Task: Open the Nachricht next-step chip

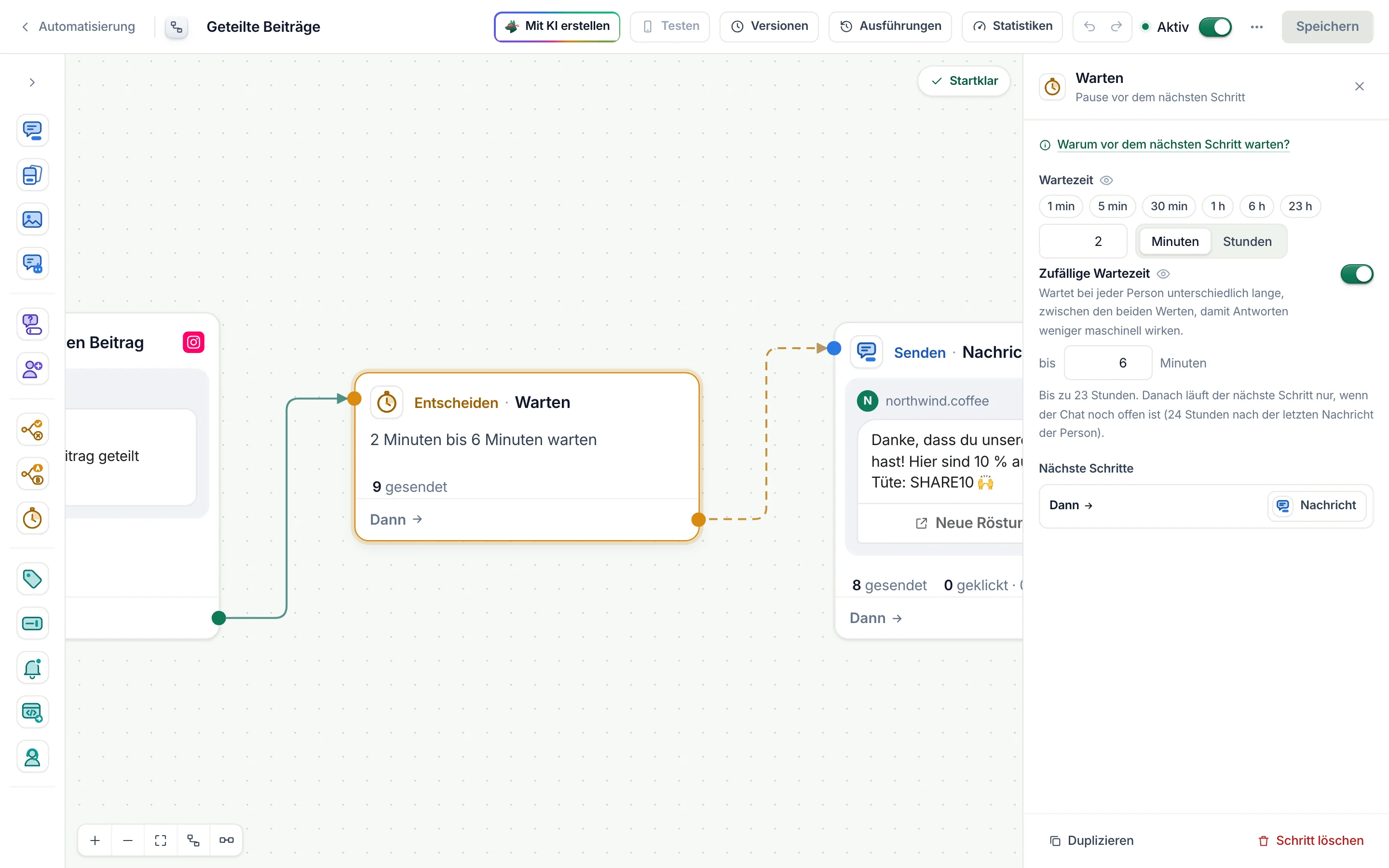Action: click(x=1317, y=505)
